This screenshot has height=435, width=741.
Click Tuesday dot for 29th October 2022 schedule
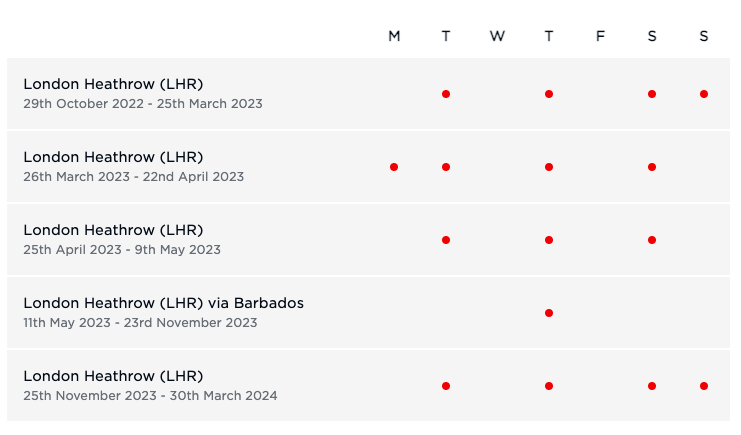click(446, 94)
